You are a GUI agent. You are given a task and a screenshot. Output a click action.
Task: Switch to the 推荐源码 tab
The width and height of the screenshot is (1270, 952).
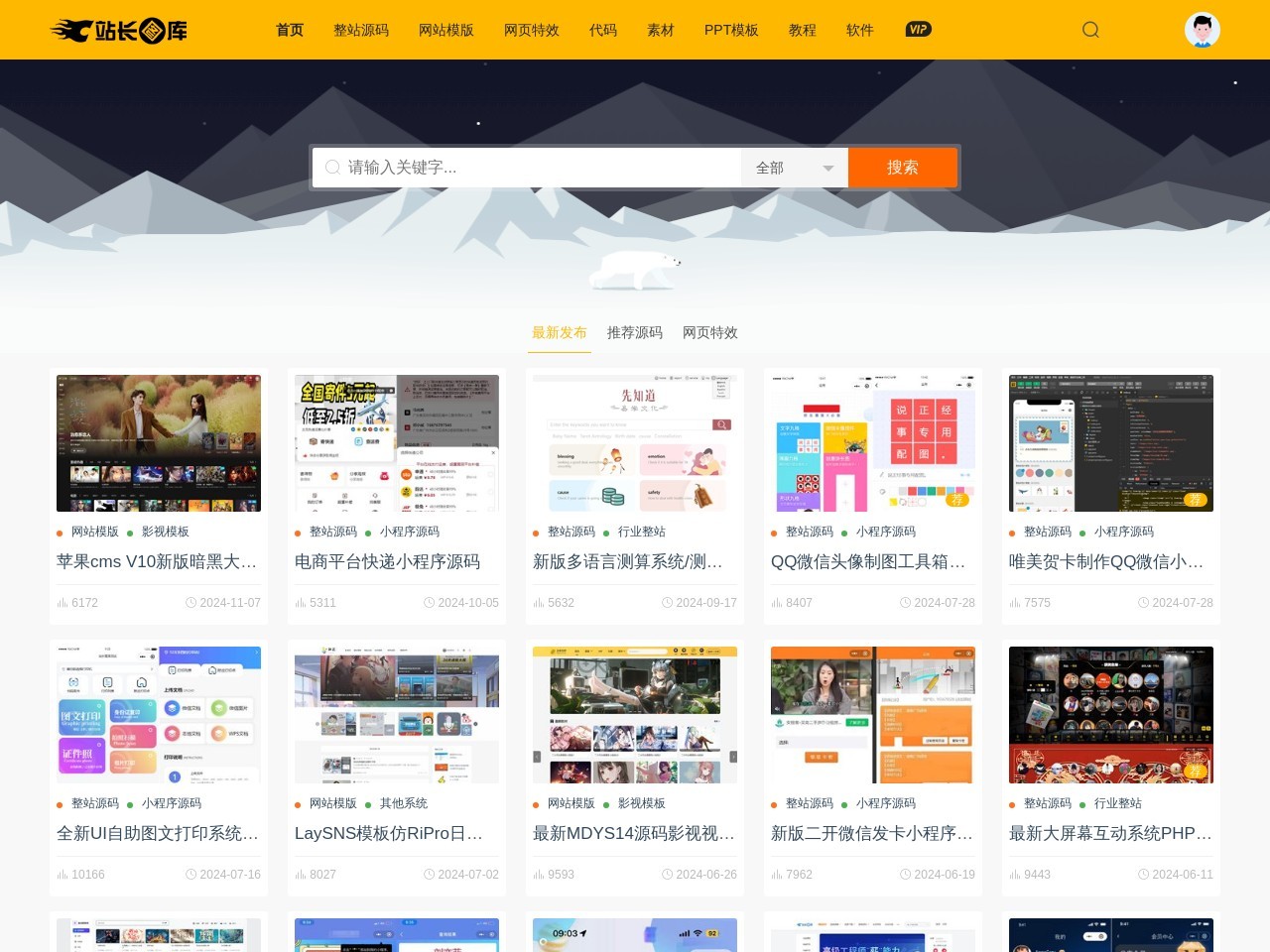(635, 332)
